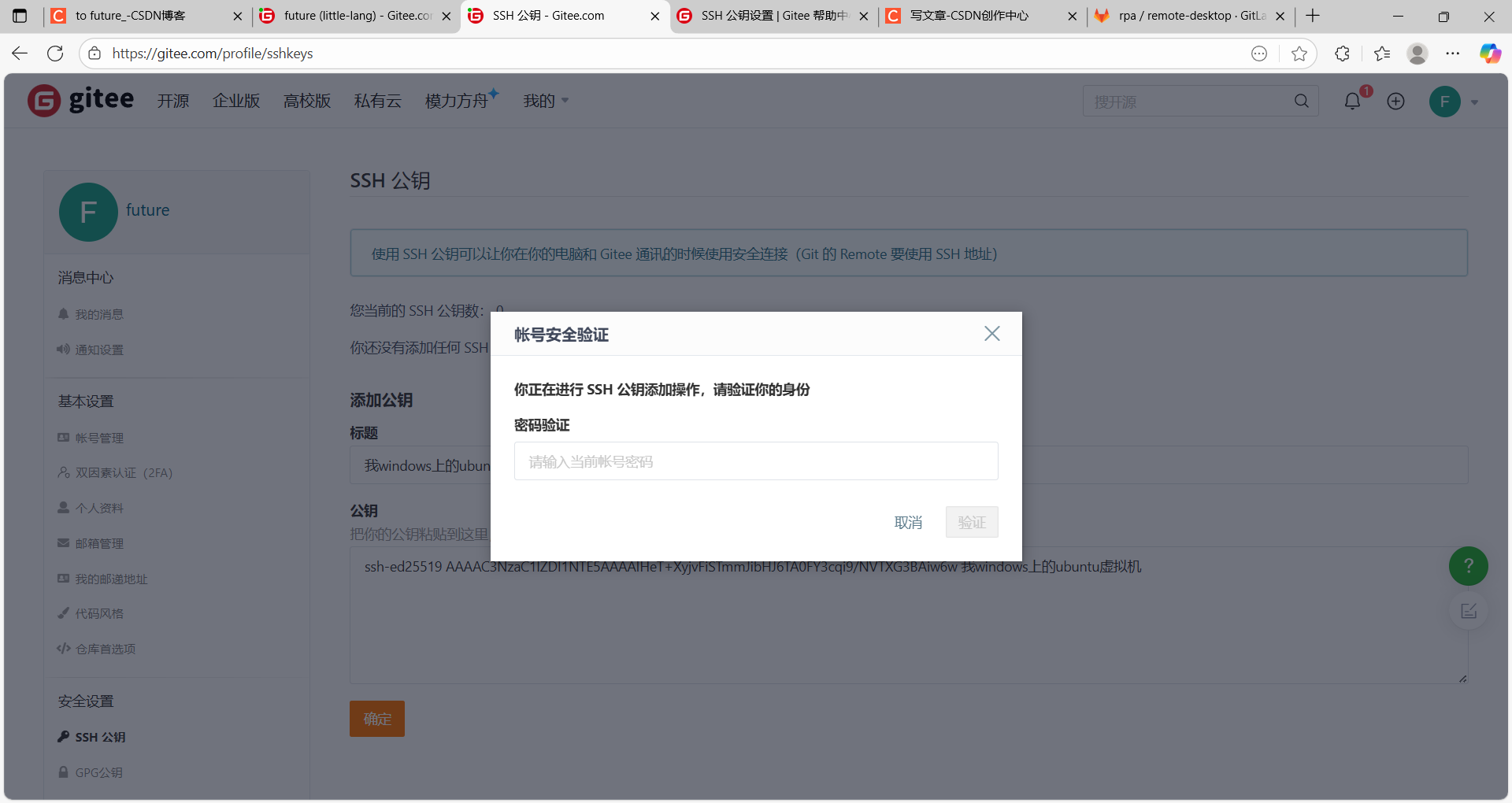Image resolution: width=1512 pixels, height=803 pixels.
Task: Click the password field 请输入当前帐号密码
Action: point(756,461)
